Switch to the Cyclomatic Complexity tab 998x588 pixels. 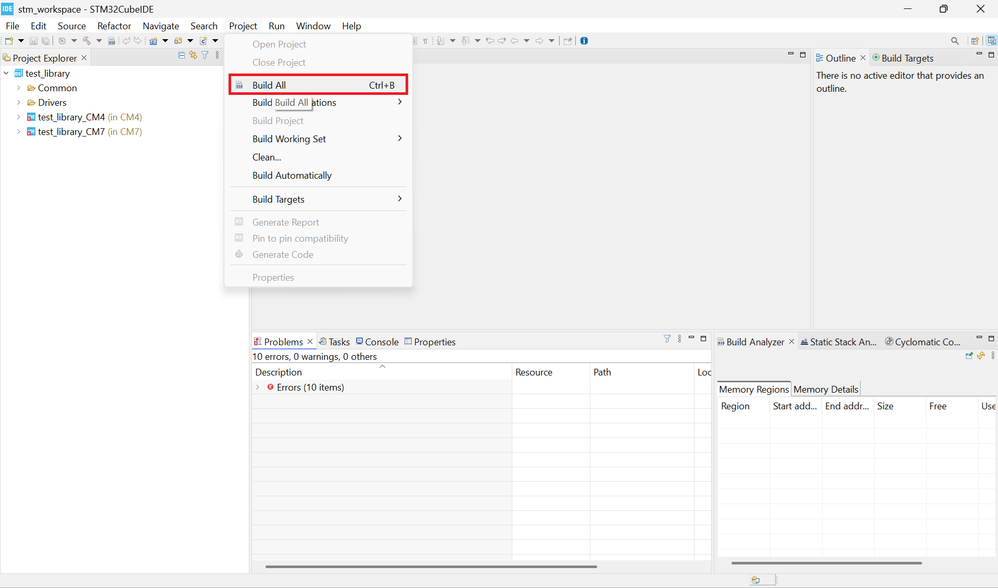tap(922, 342)
